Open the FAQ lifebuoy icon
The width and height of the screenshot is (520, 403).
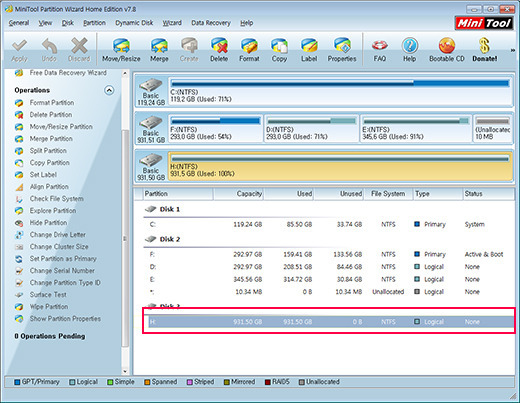pyautogui.click(x=380, y=50)
